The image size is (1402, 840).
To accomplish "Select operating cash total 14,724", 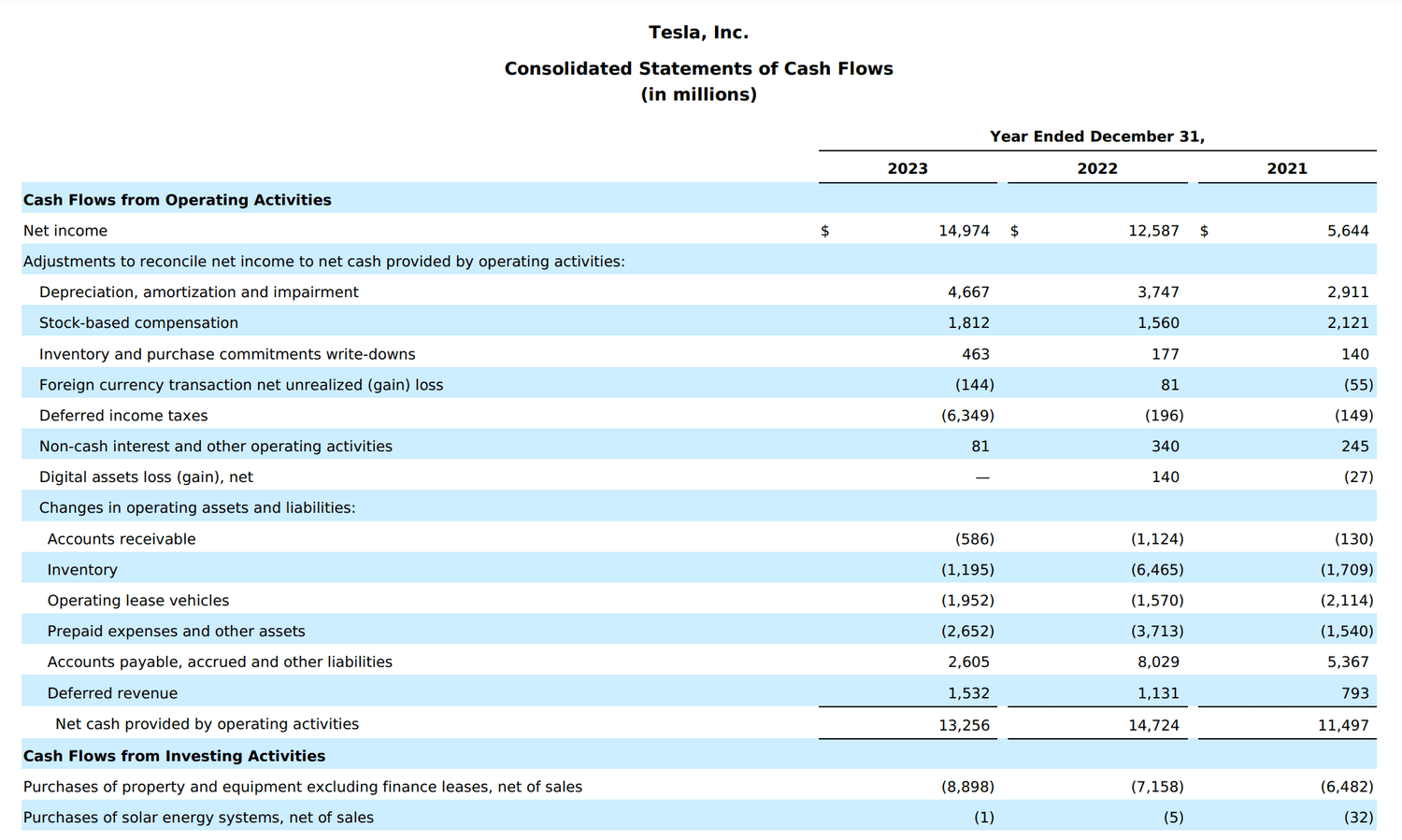I will point(1153,725).
